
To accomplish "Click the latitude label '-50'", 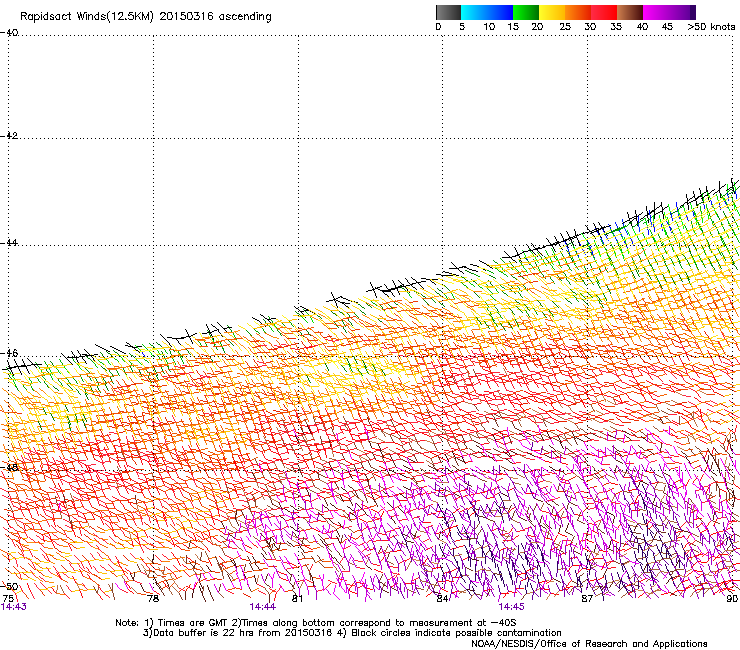I will coord(9,586).
